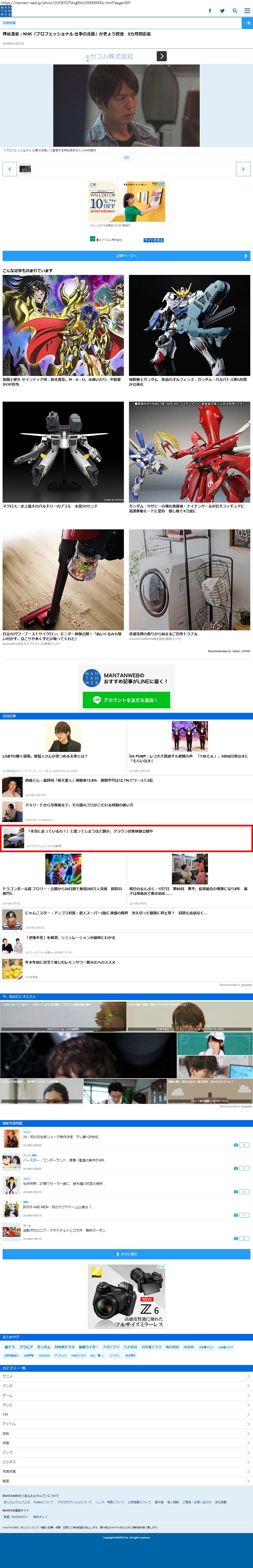Open the WALL DECOR 10% OFF ad image
Image resolution: width=253 pixels, height=1568 pixels.
coord(127,201)
